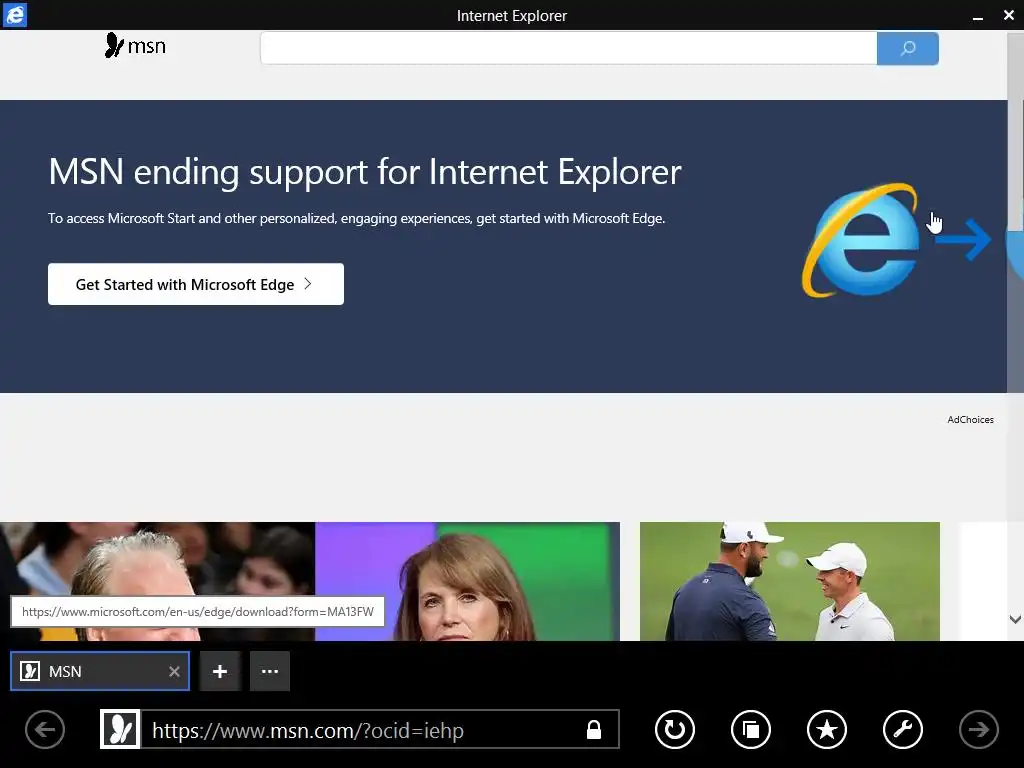1024x768 pixels.
Task: Open tab tools with the three-dots button
Action: [x=270, y=671]
